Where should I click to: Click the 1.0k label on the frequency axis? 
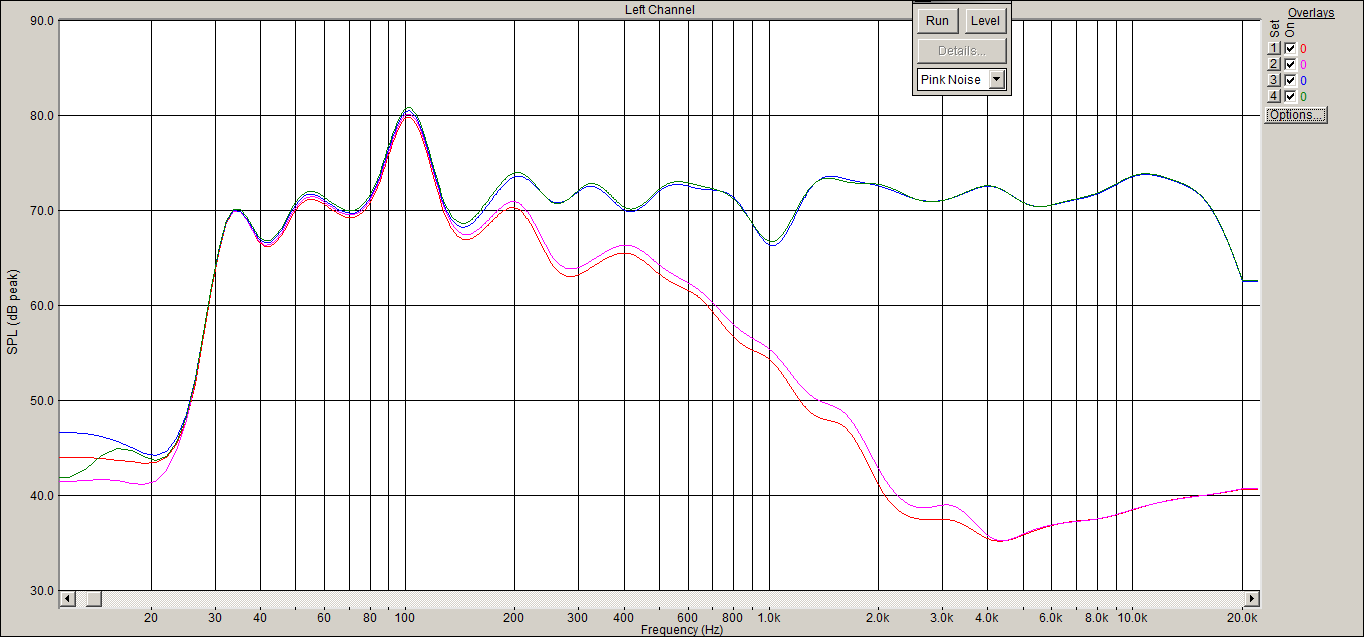coord(769,618)
